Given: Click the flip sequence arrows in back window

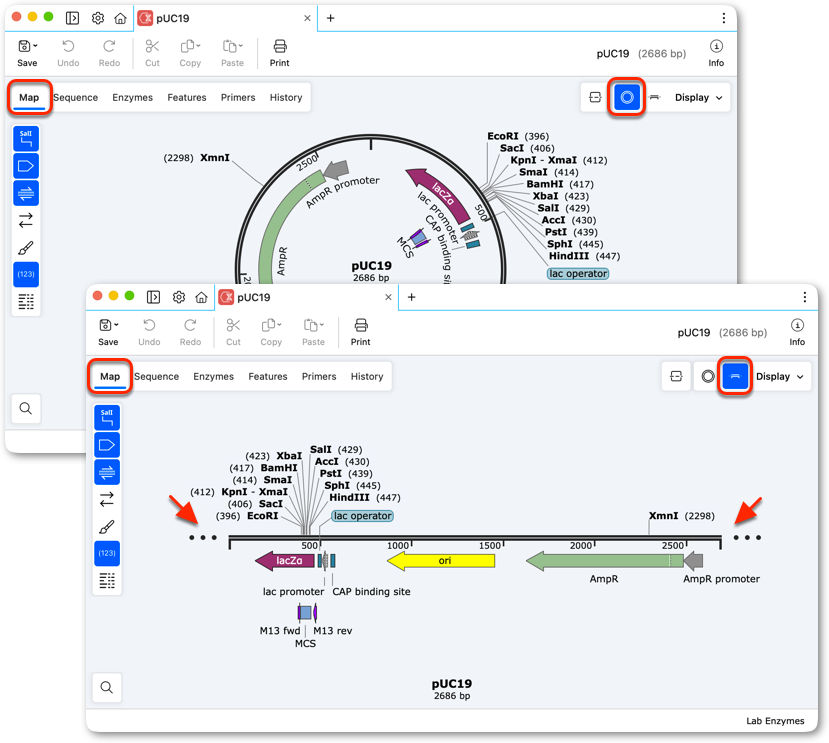Looking at the screenshot, I should tap(26, 220).
